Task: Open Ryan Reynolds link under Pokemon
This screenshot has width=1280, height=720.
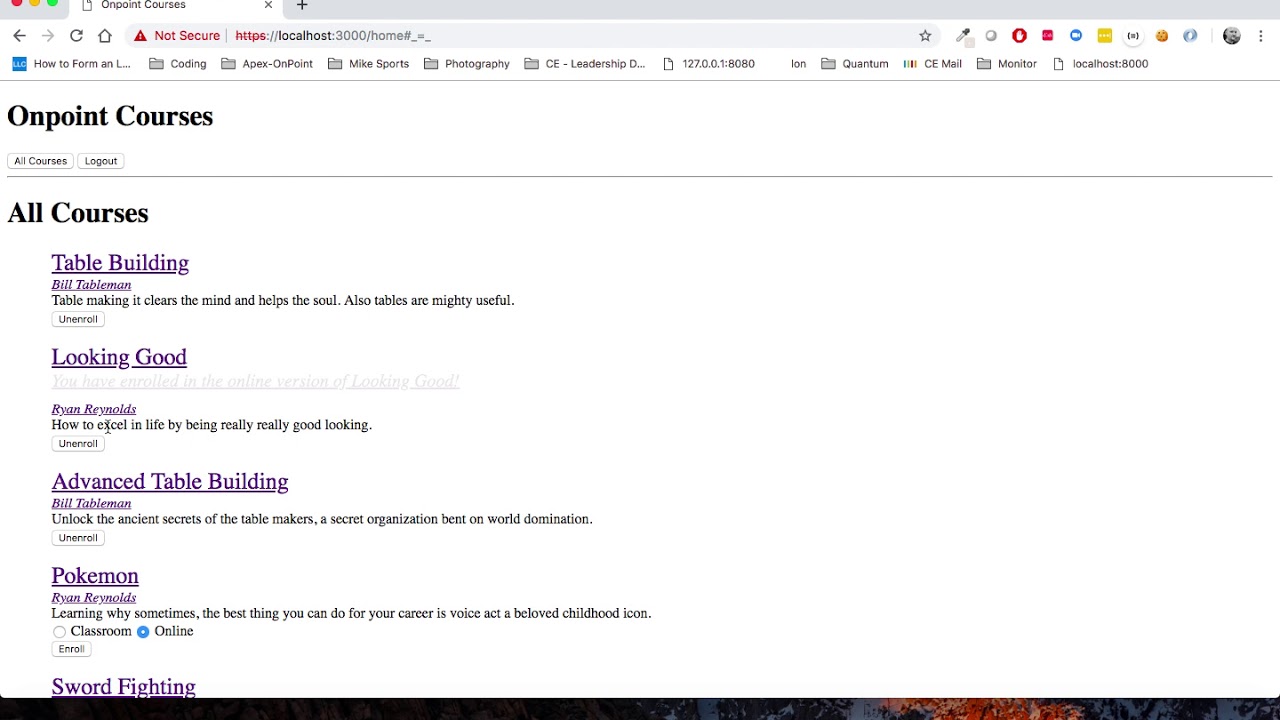Action: point(94,598)
